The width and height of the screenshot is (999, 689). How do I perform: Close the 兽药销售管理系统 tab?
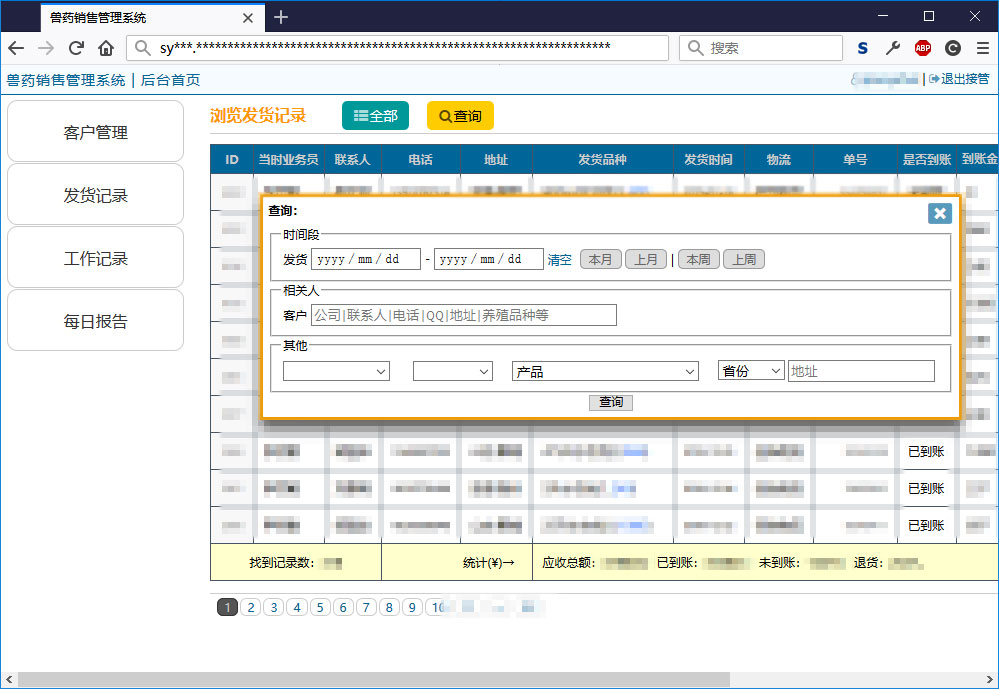point(248,18)
